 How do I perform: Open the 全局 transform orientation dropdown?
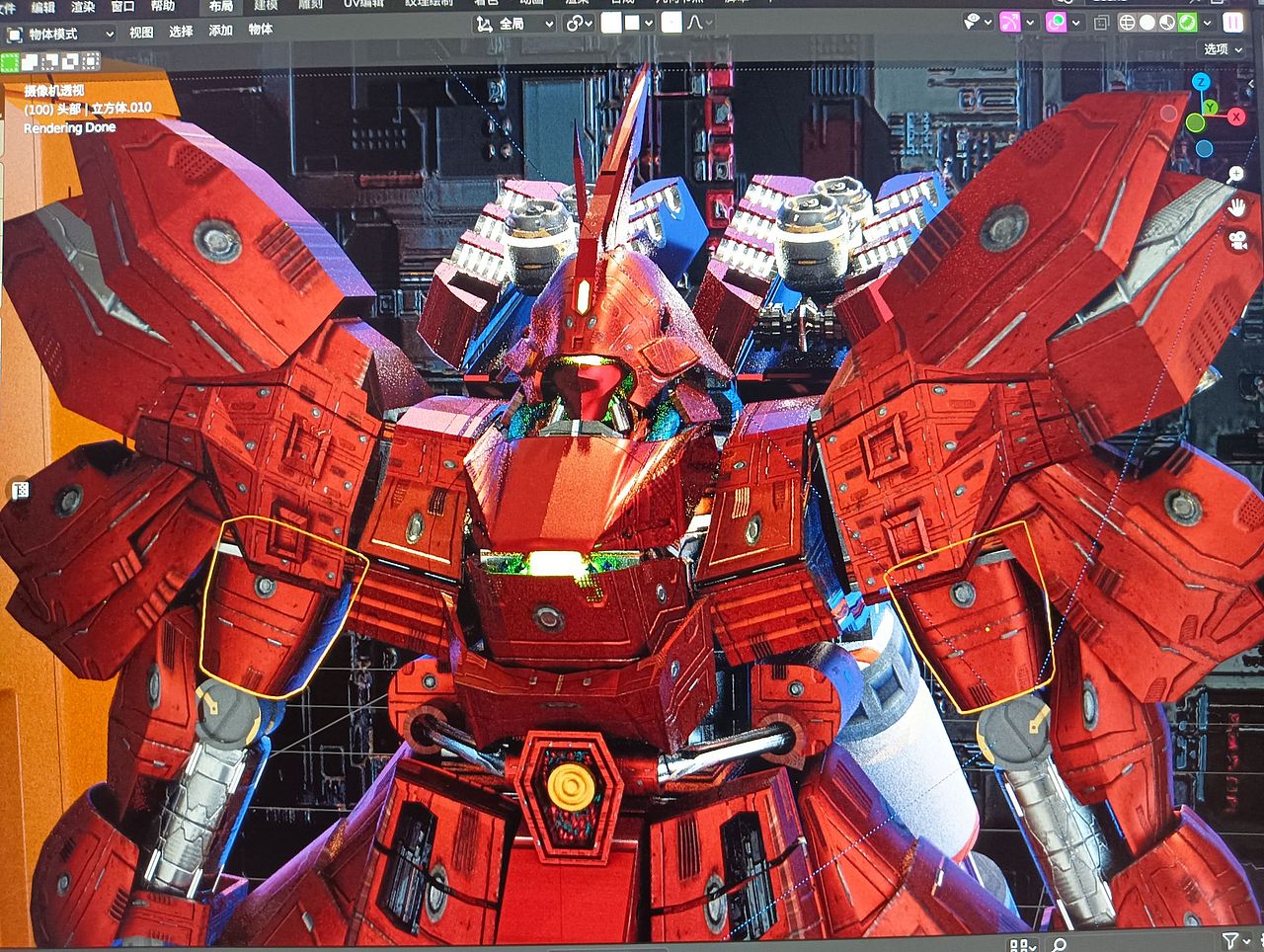[x=515, y=23]
